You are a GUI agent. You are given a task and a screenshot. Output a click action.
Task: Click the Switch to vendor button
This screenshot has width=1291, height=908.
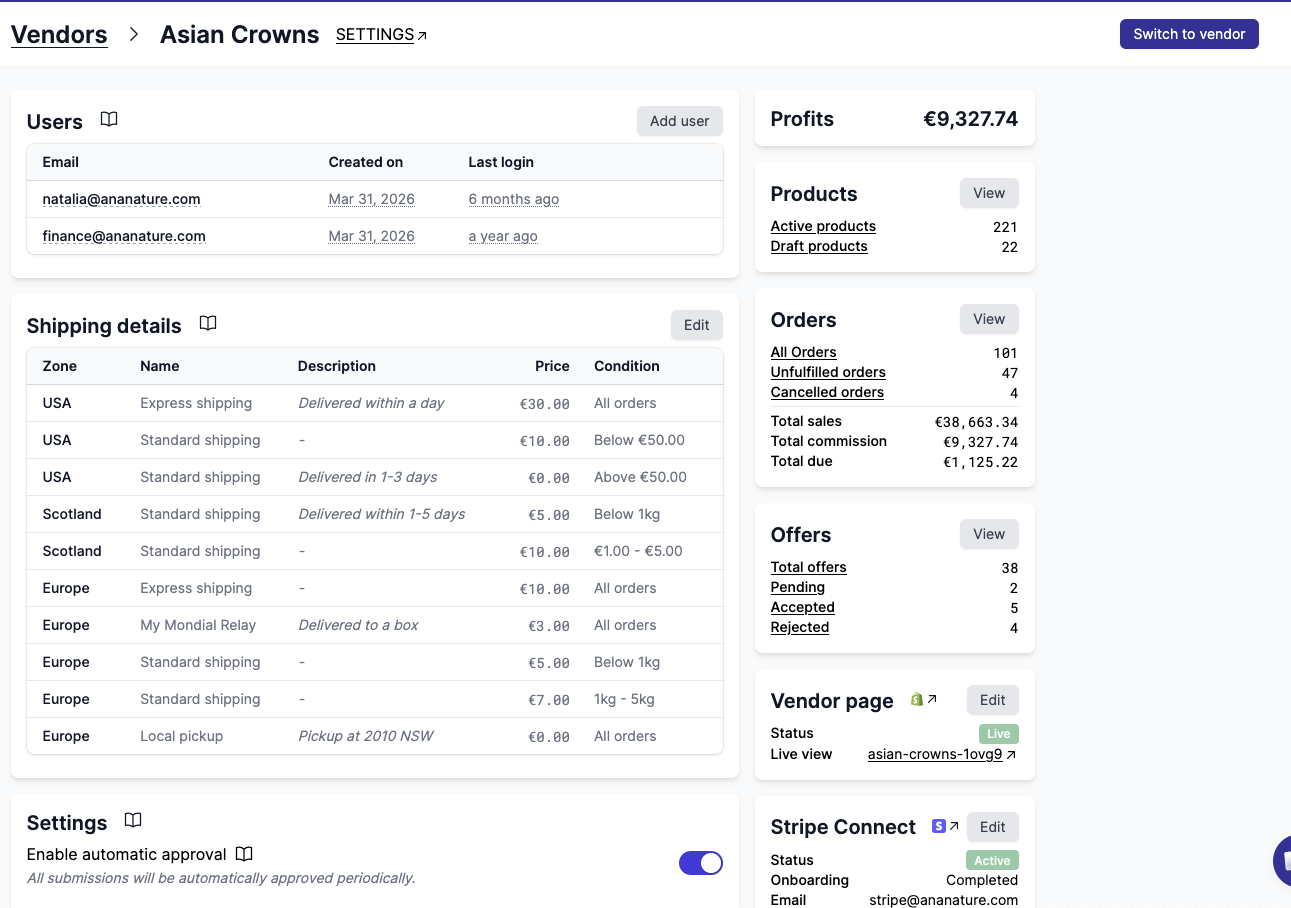tap(1189, 33)
